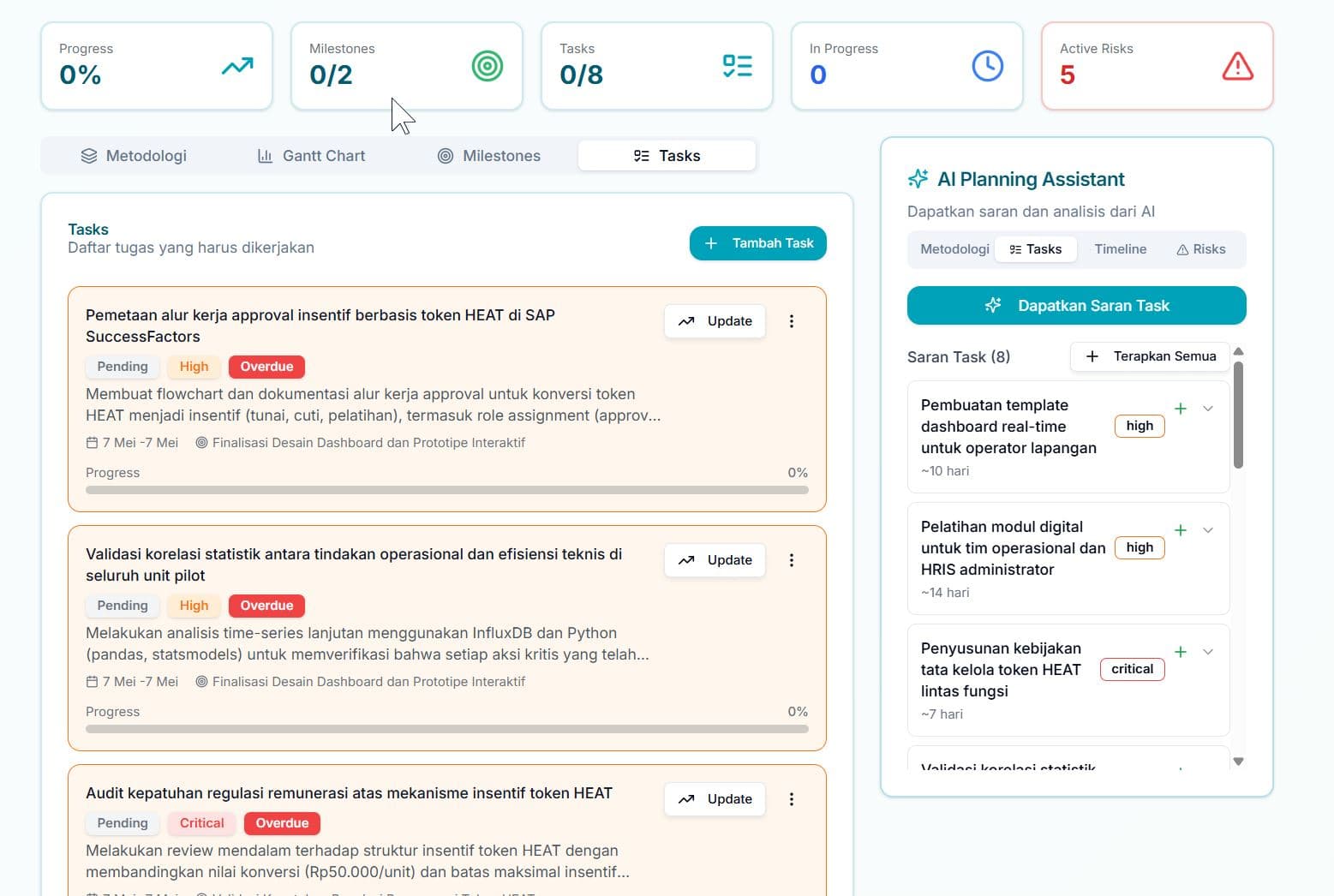This screenshot has width=1334, height=896.
Task: Update the Audit kepatuhan regulasi task
Action: (715, 799)
